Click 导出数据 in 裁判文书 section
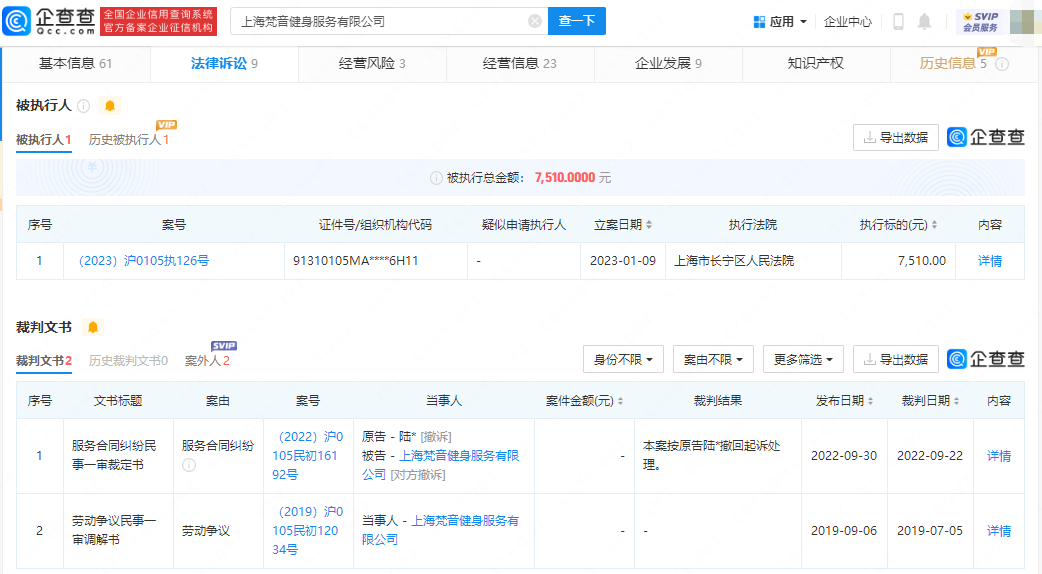 pyautogui.click(x=896, y=359)
